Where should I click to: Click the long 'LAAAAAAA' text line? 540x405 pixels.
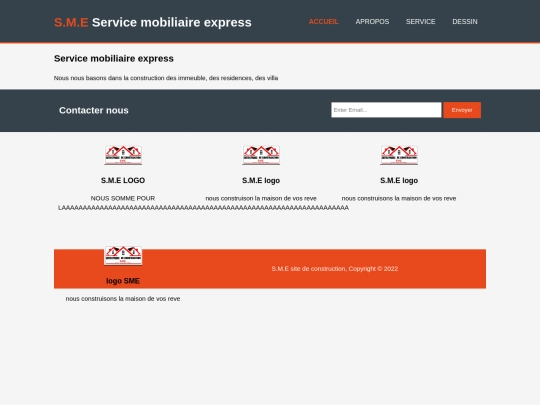tap(203, 208)
